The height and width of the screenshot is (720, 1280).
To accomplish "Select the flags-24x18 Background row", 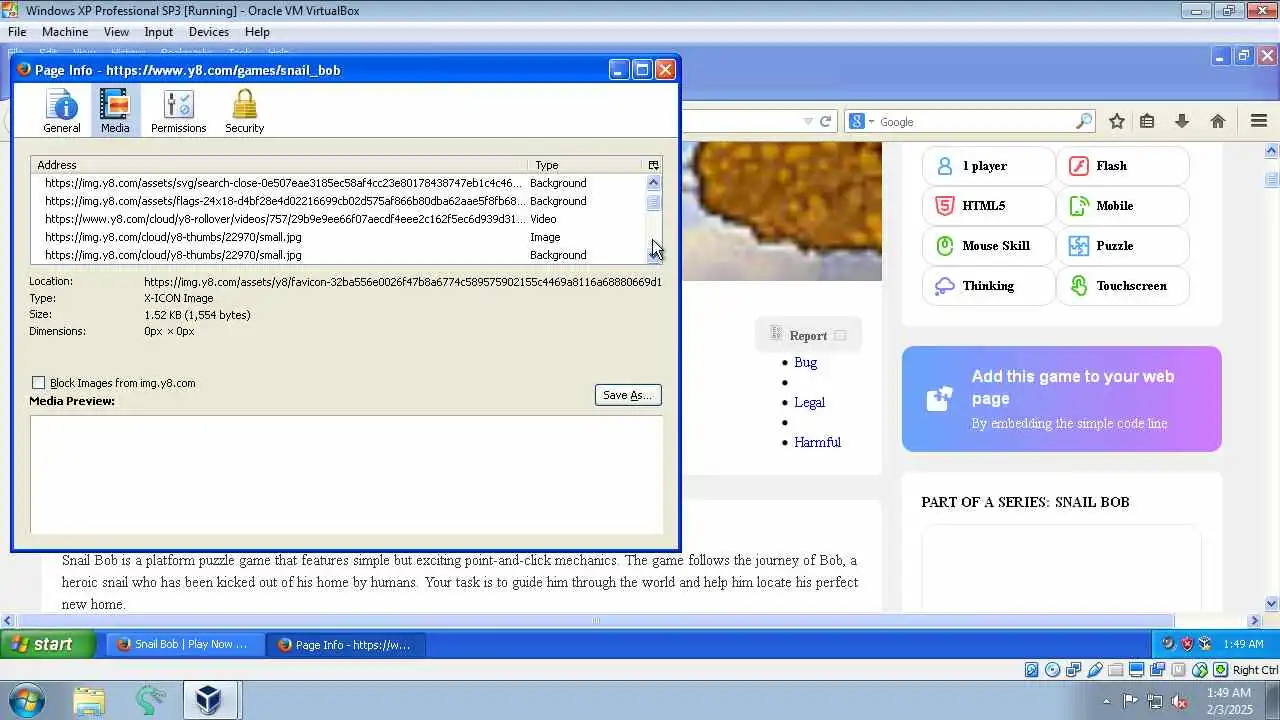I will point(338,201).
